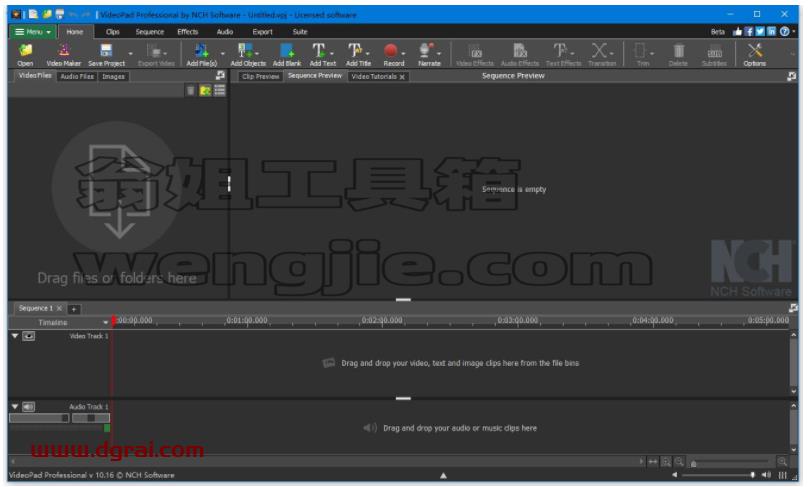
Task: Open the Help question mark icon
Action: pyautogui.click(x=784, y=31)
